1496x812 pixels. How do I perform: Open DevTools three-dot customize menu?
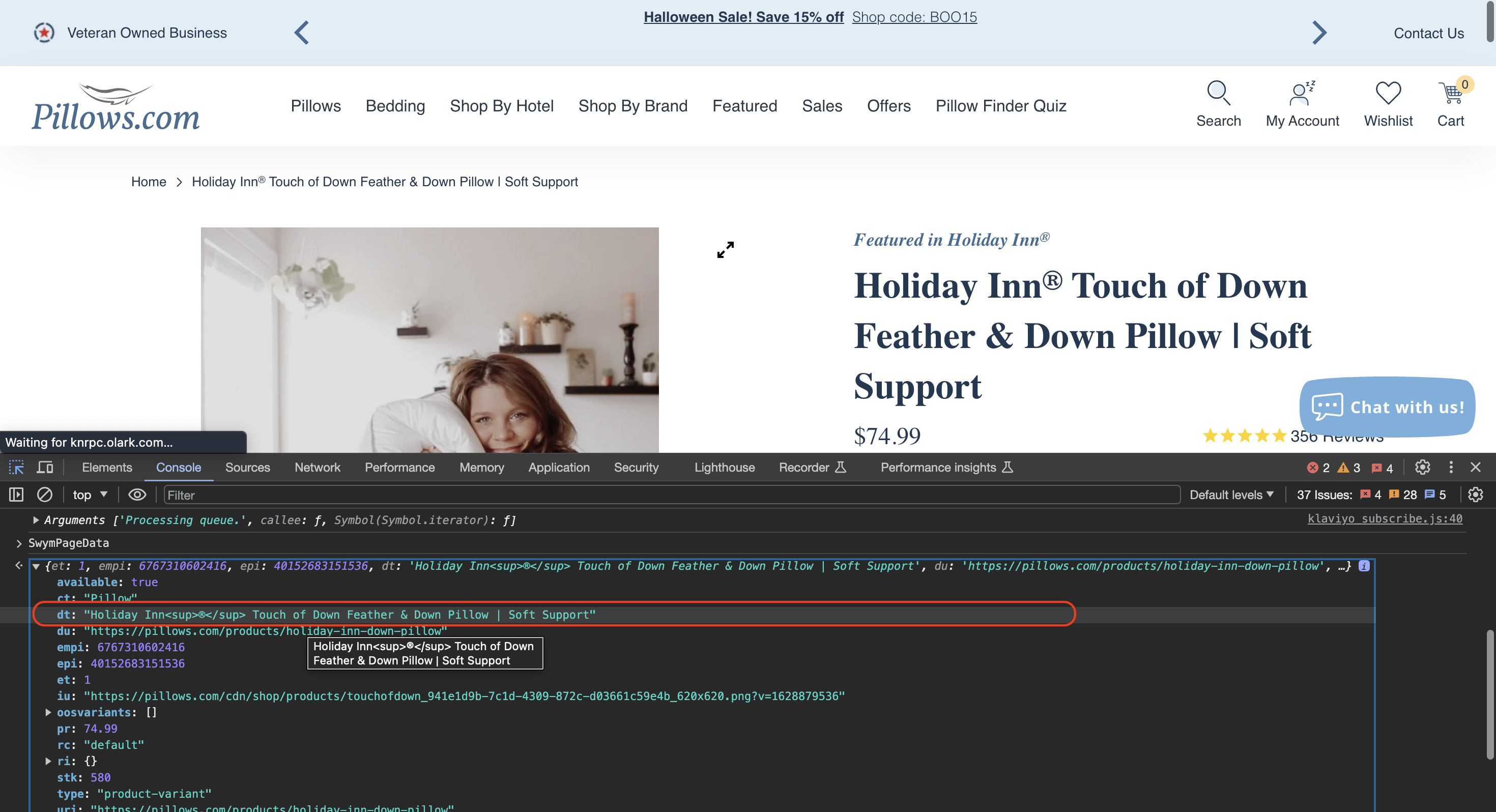1451,468
